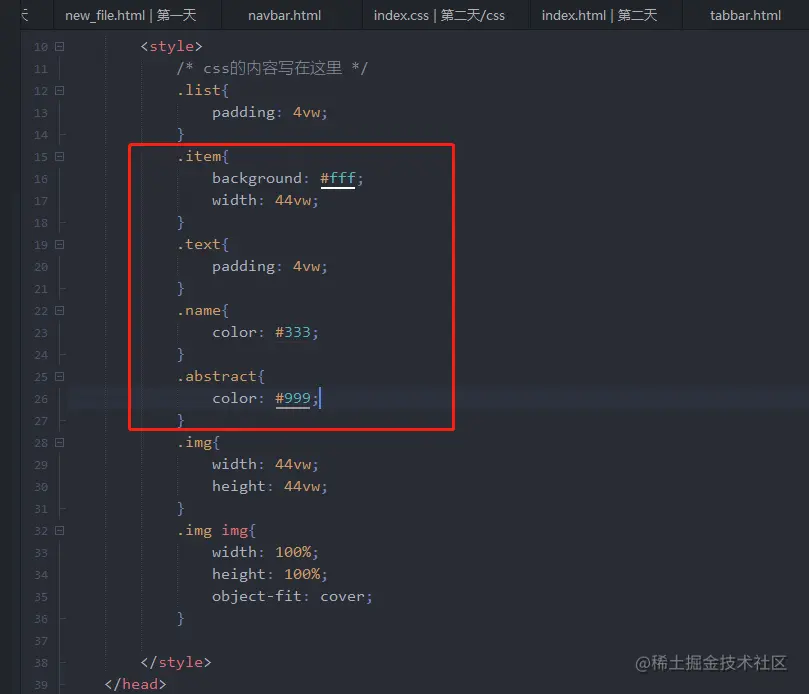Click the .name selector
Screen dimensions: 809x694
point(198,311)
